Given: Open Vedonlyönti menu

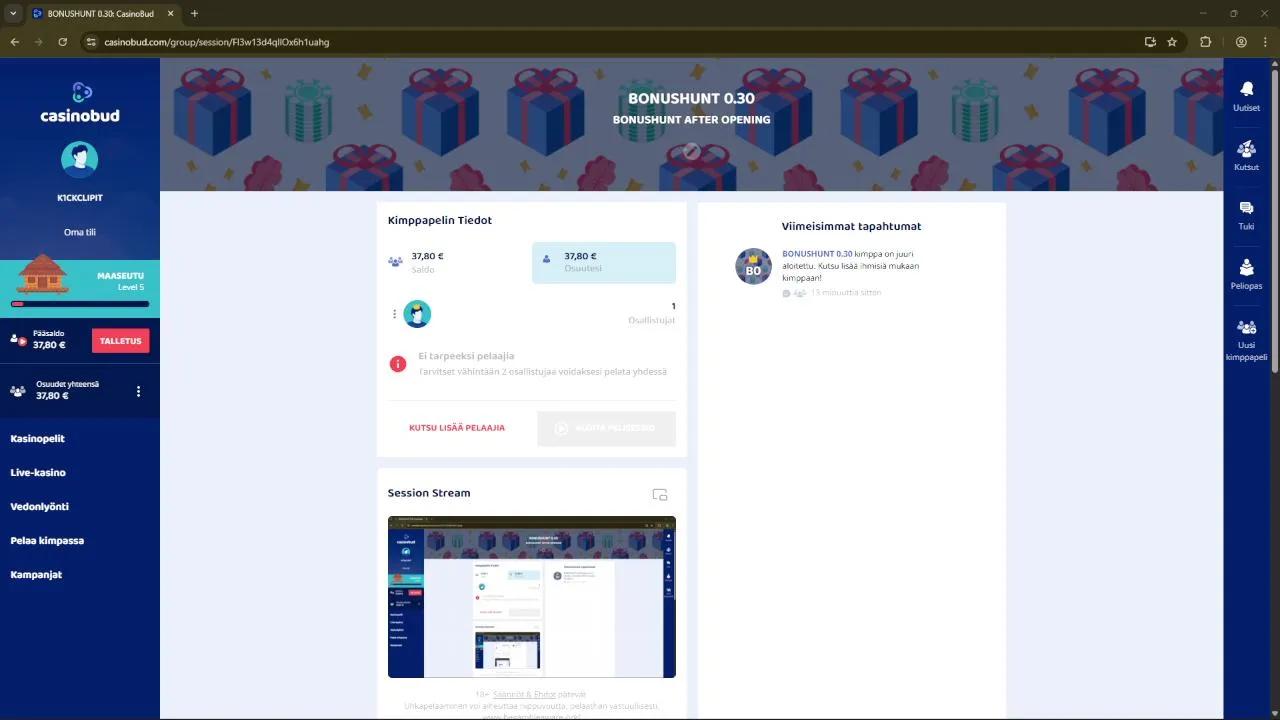Looking at the screenshot, I should coord(39,506).
